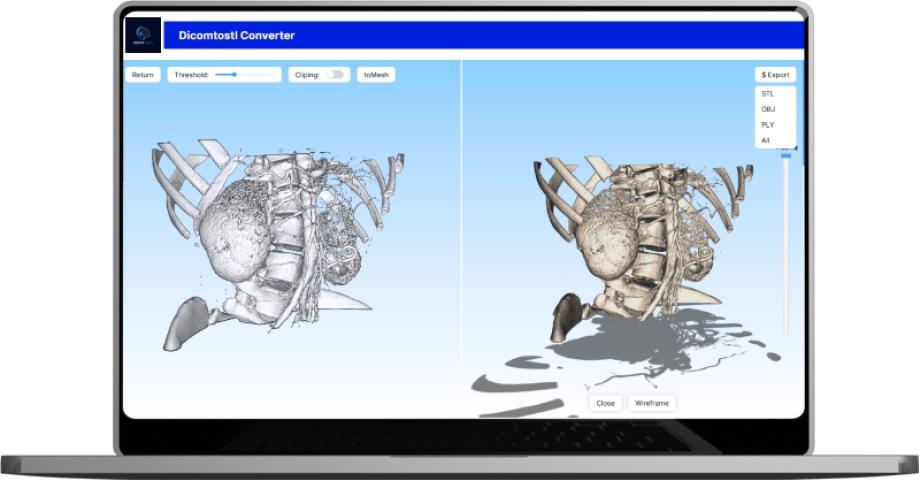This screenshot has width=919, height=480.
Task: Click the Return button
Action: pyautogui.click(x=143, y=75)
